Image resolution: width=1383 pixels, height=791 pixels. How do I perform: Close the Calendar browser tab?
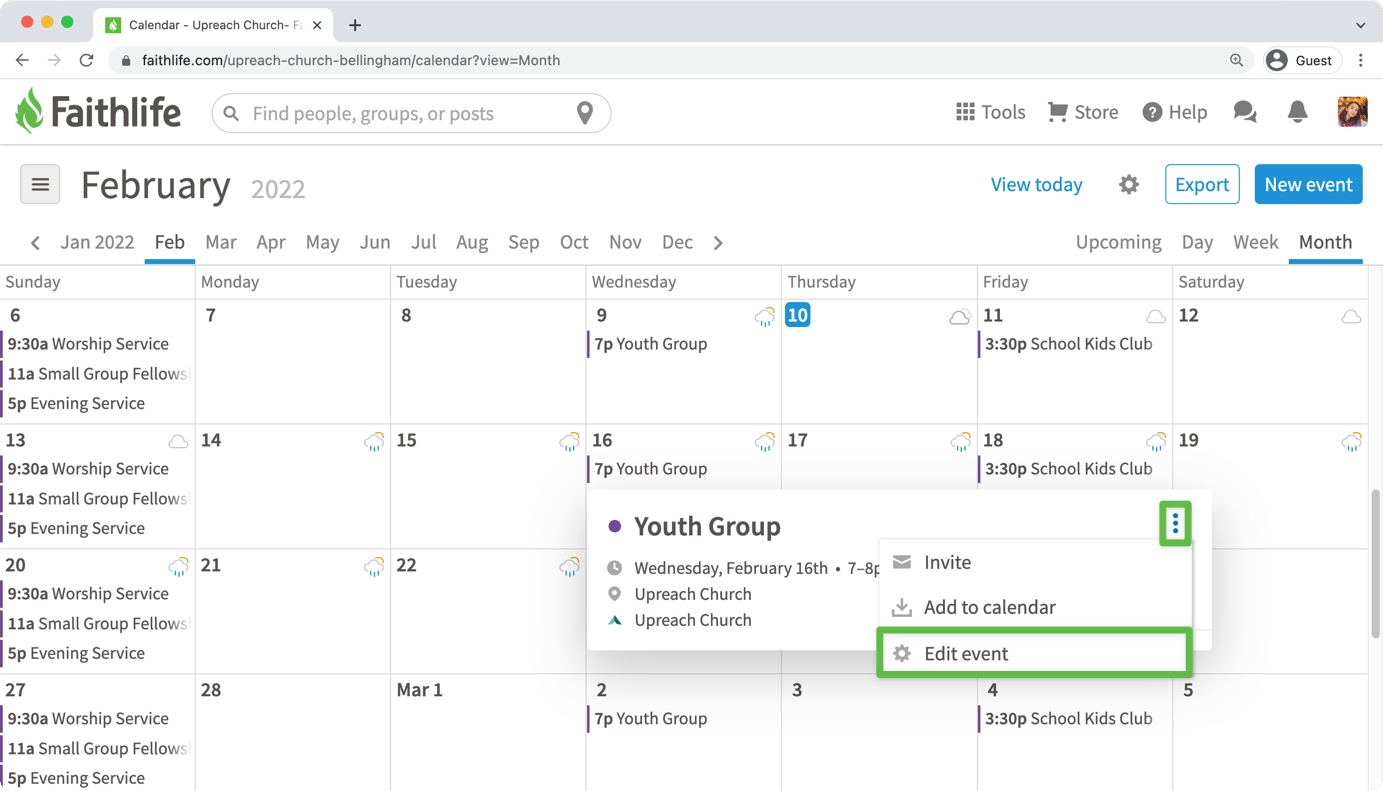coord(317,25)
